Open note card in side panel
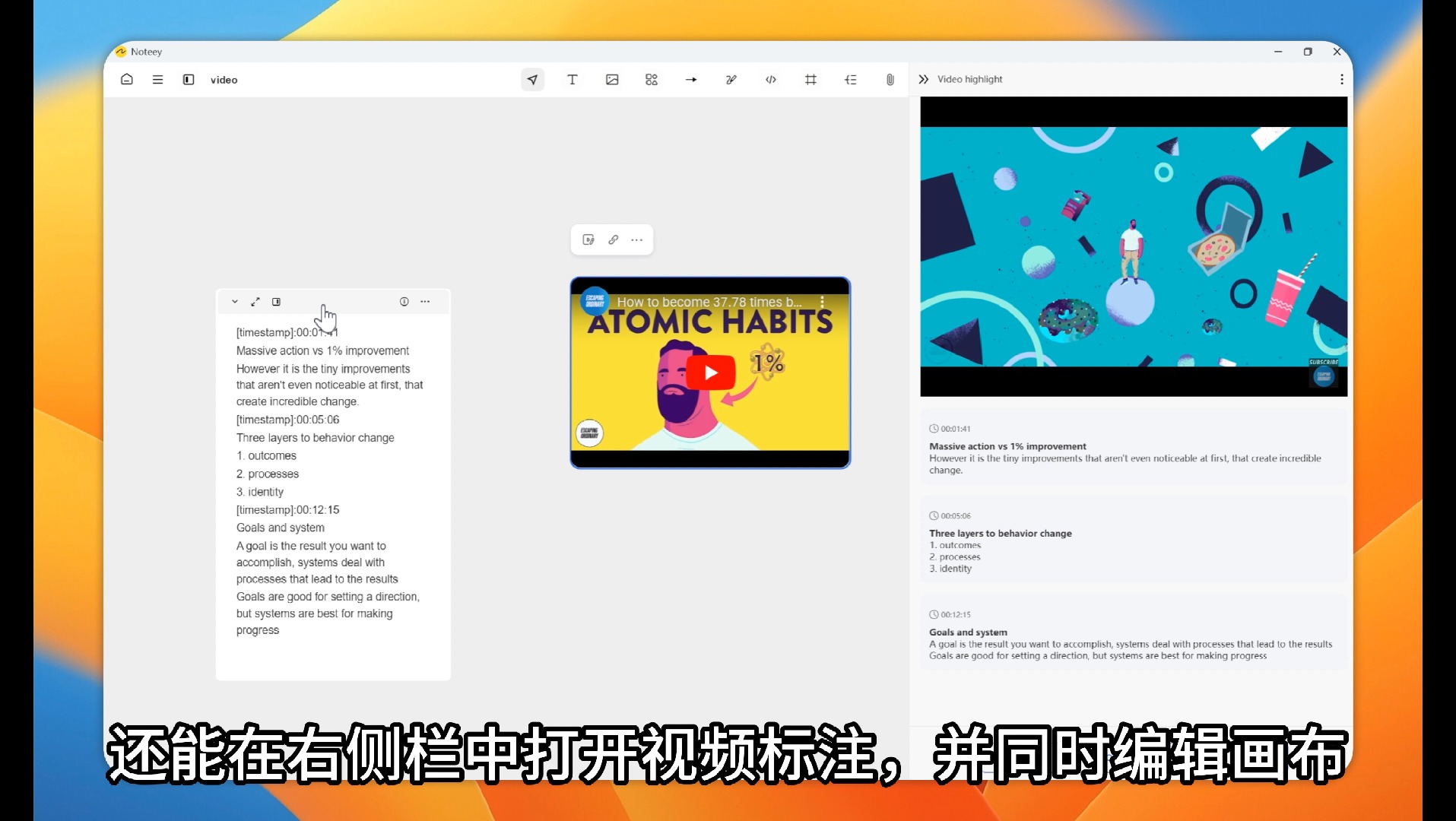 [x=276, y=302]
